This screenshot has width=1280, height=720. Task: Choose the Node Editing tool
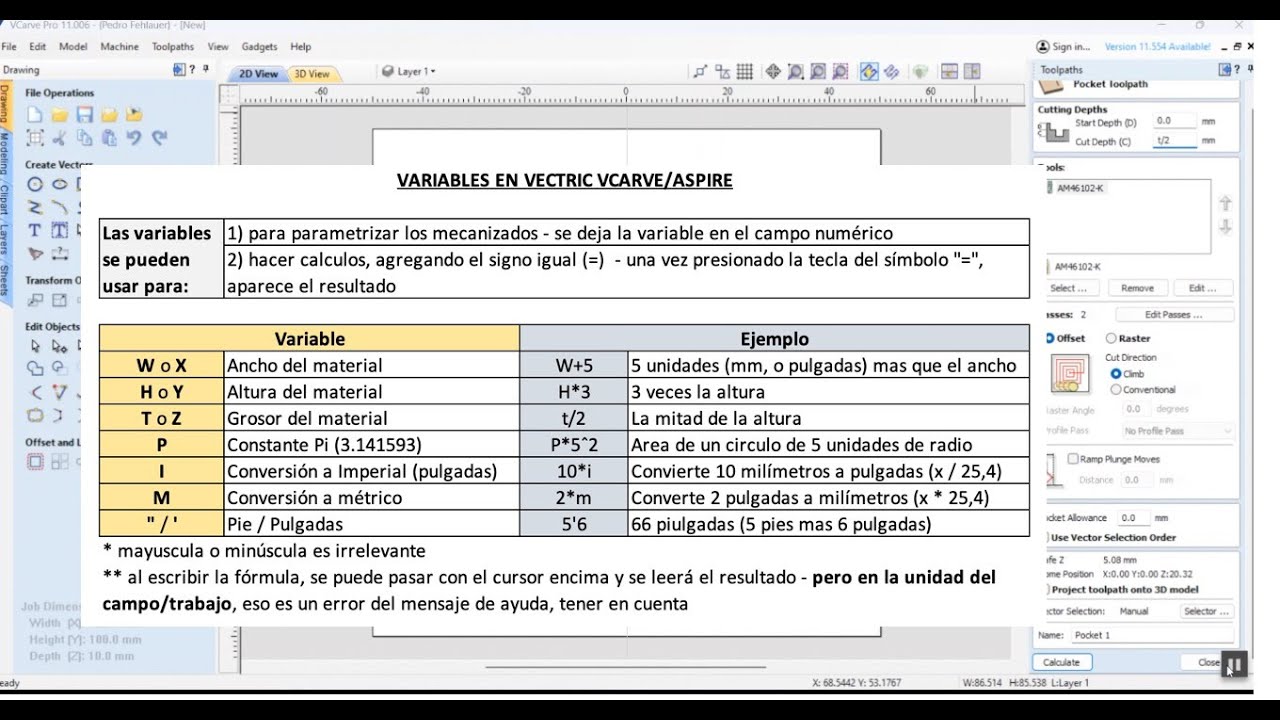click(59, 346)
